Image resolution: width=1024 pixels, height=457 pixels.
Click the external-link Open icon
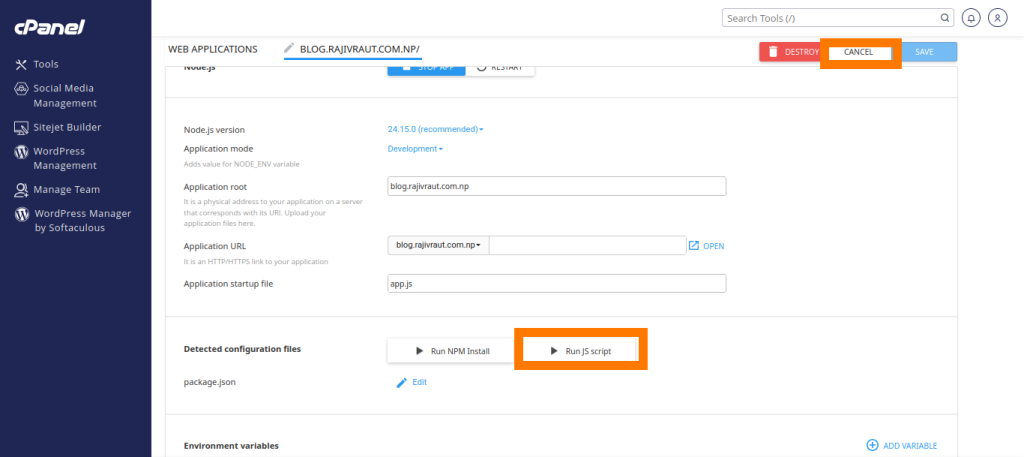point(694,245)
